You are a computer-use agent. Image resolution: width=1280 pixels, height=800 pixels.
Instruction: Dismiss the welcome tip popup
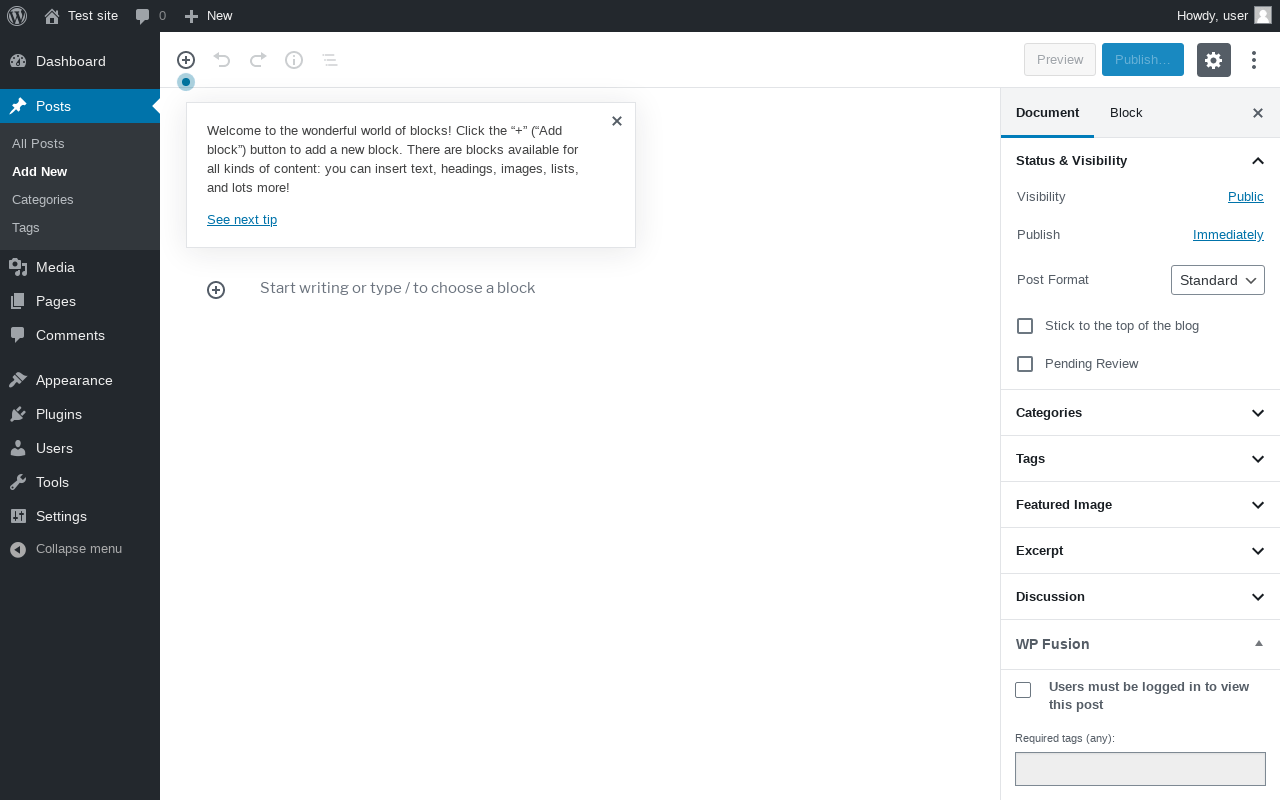(x=617, y=121)
